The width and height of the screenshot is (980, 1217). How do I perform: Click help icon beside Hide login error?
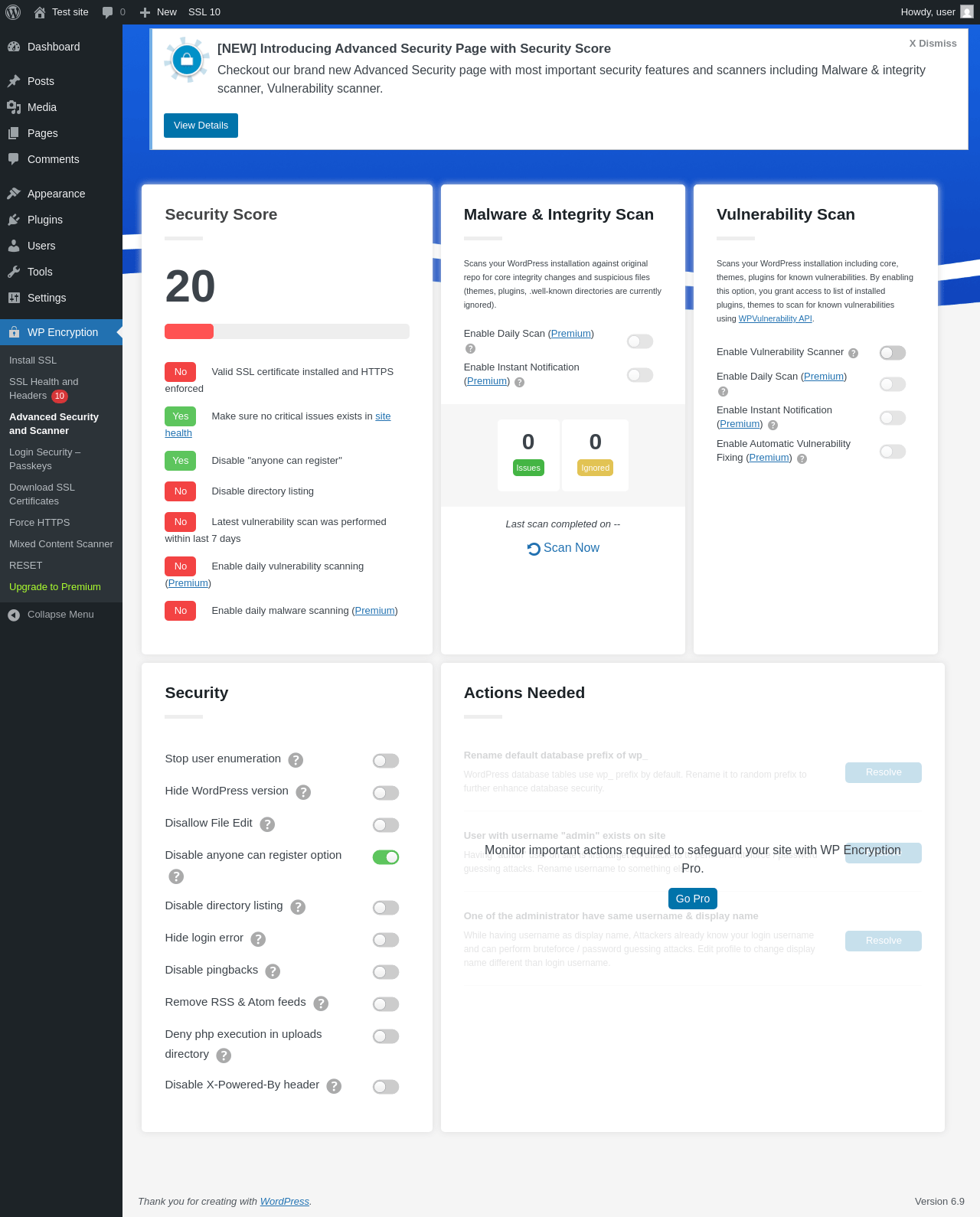(x=258, y=939)
